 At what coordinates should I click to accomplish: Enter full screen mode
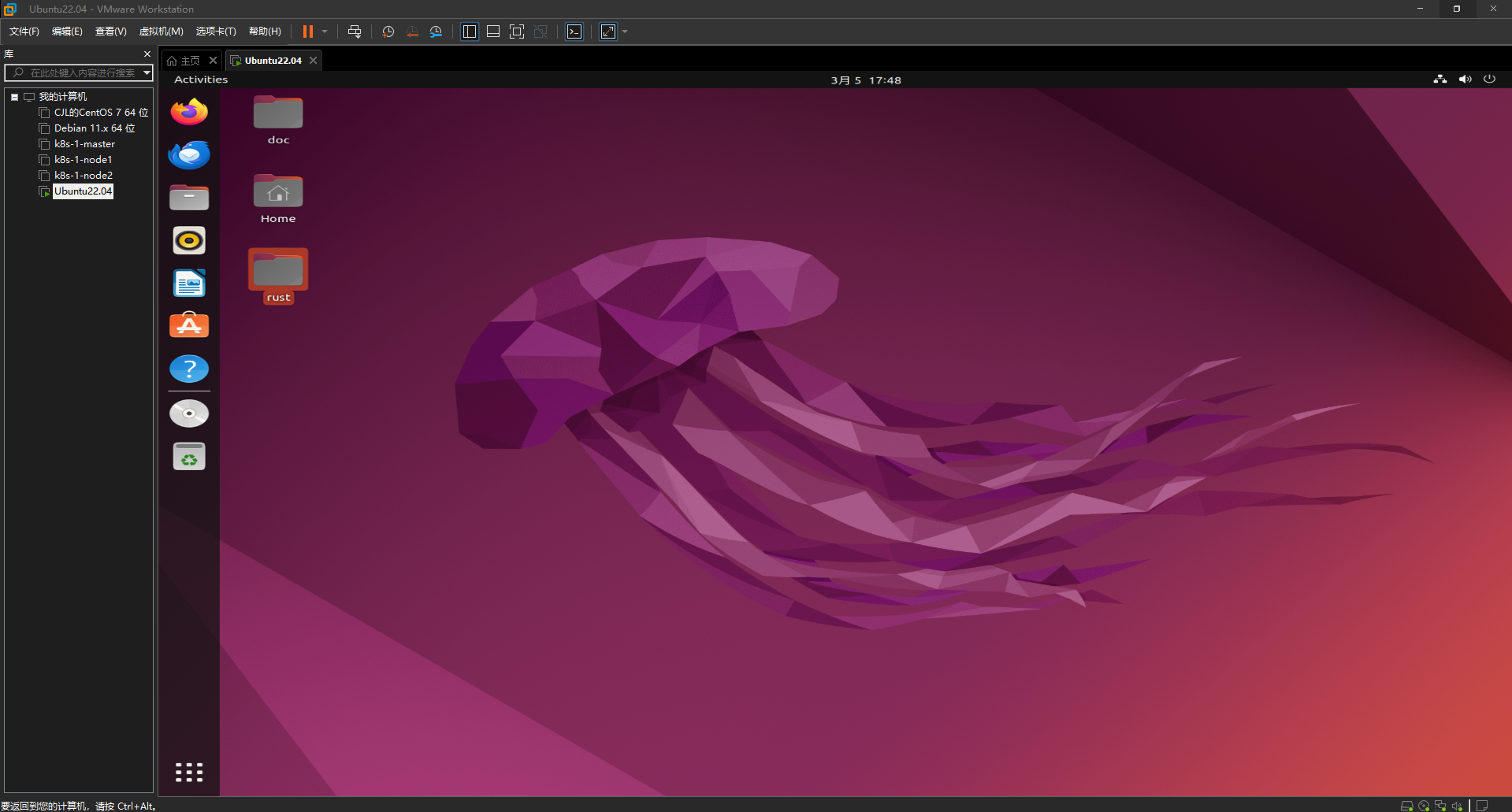pos(517,32)
